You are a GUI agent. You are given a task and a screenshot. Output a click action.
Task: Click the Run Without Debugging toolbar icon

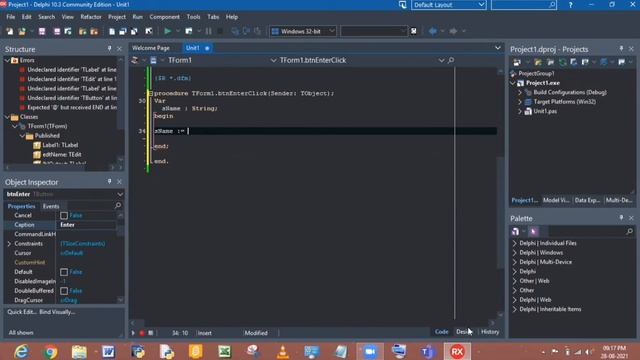[x=189, y=31]
